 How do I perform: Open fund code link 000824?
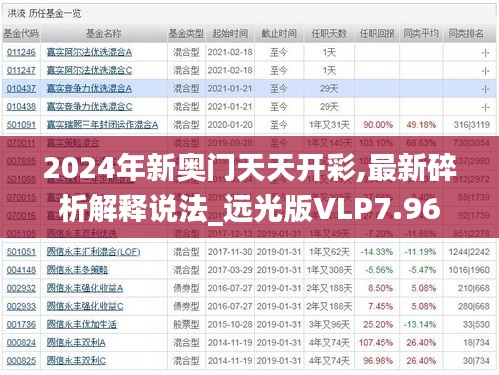[21, 342]
